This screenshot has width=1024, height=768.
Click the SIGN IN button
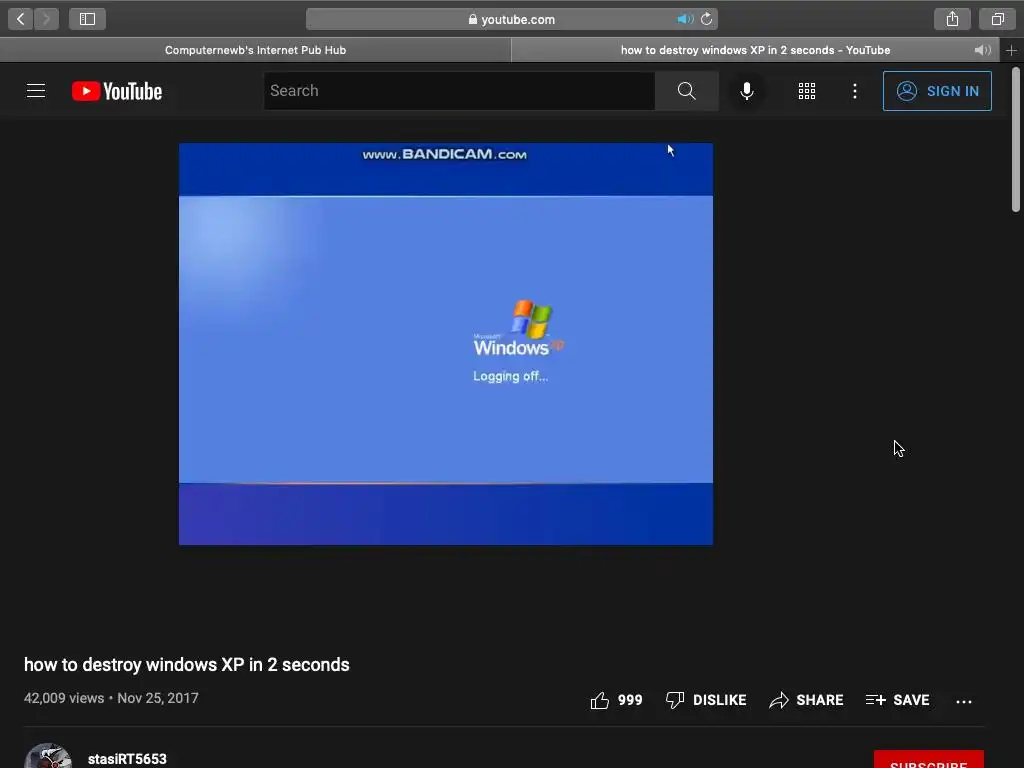click(x=937, y=91)
